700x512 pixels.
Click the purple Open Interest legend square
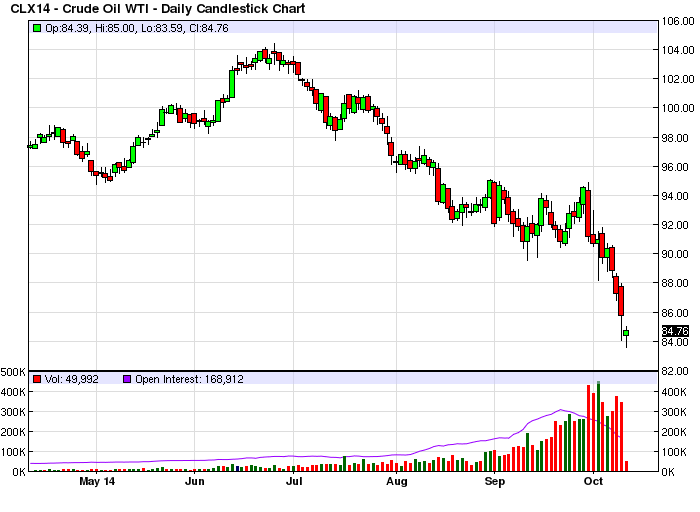click(127, 379)
